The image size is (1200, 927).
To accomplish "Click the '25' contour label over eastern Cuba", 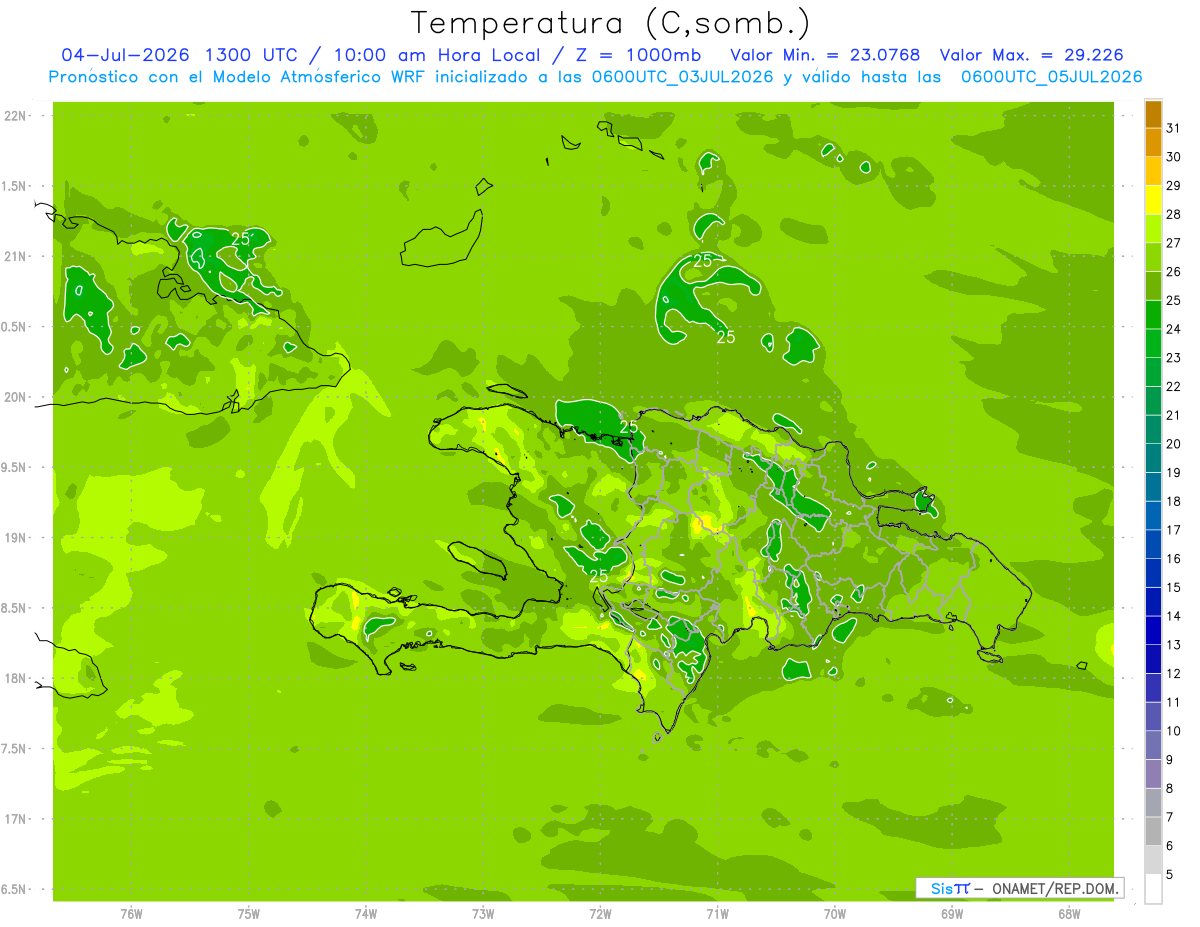I will coord(240,238).
